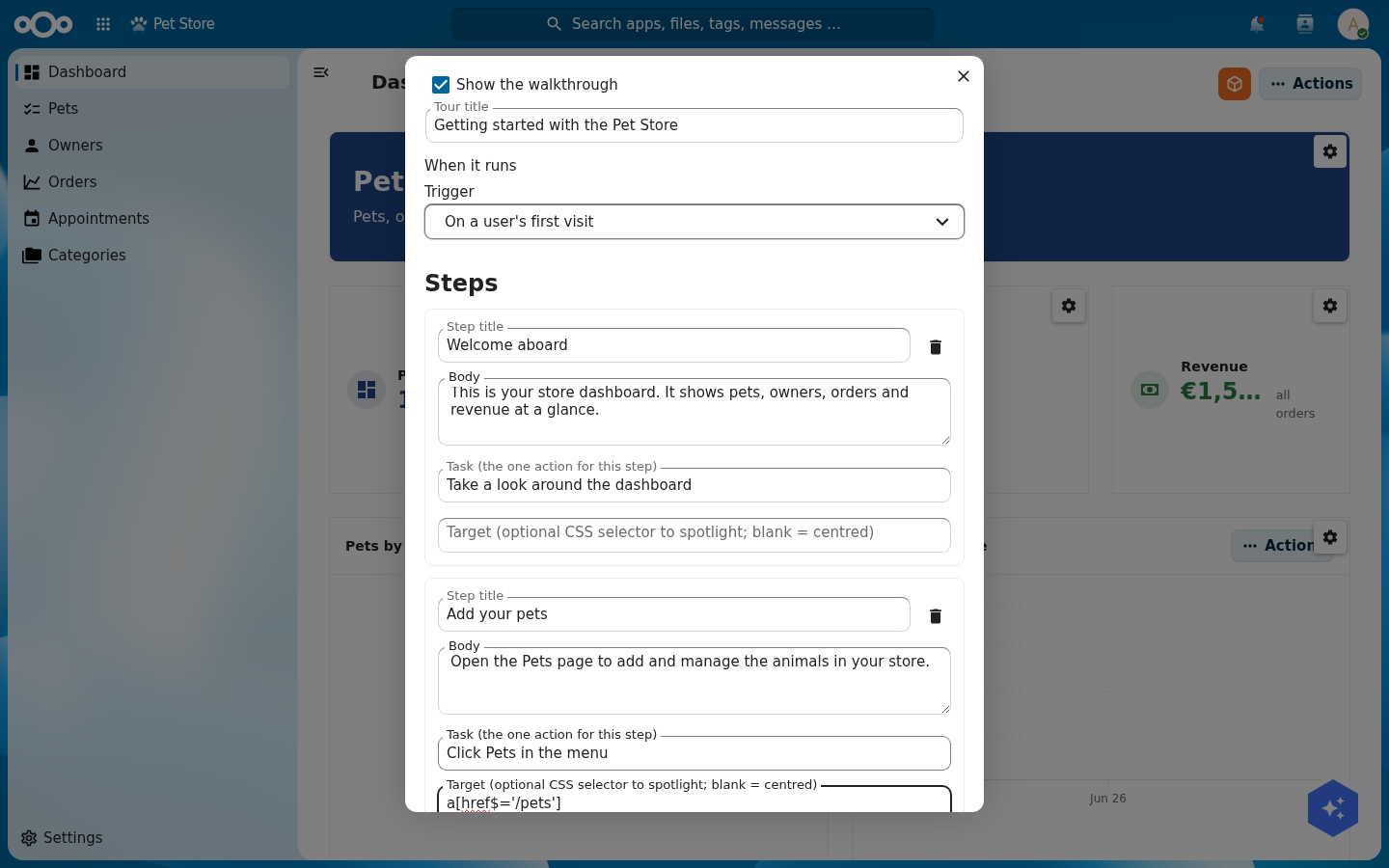Image resolution: width=1389 pixels, height=868 pixels.
Task: Open gear settings on blue banner
Action: (1330, 151)
